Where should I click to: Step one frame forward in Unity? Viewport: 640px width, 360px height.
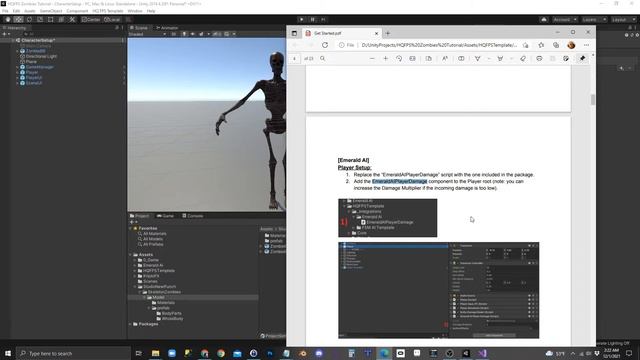pyautogui.click(x=323, y=19)
